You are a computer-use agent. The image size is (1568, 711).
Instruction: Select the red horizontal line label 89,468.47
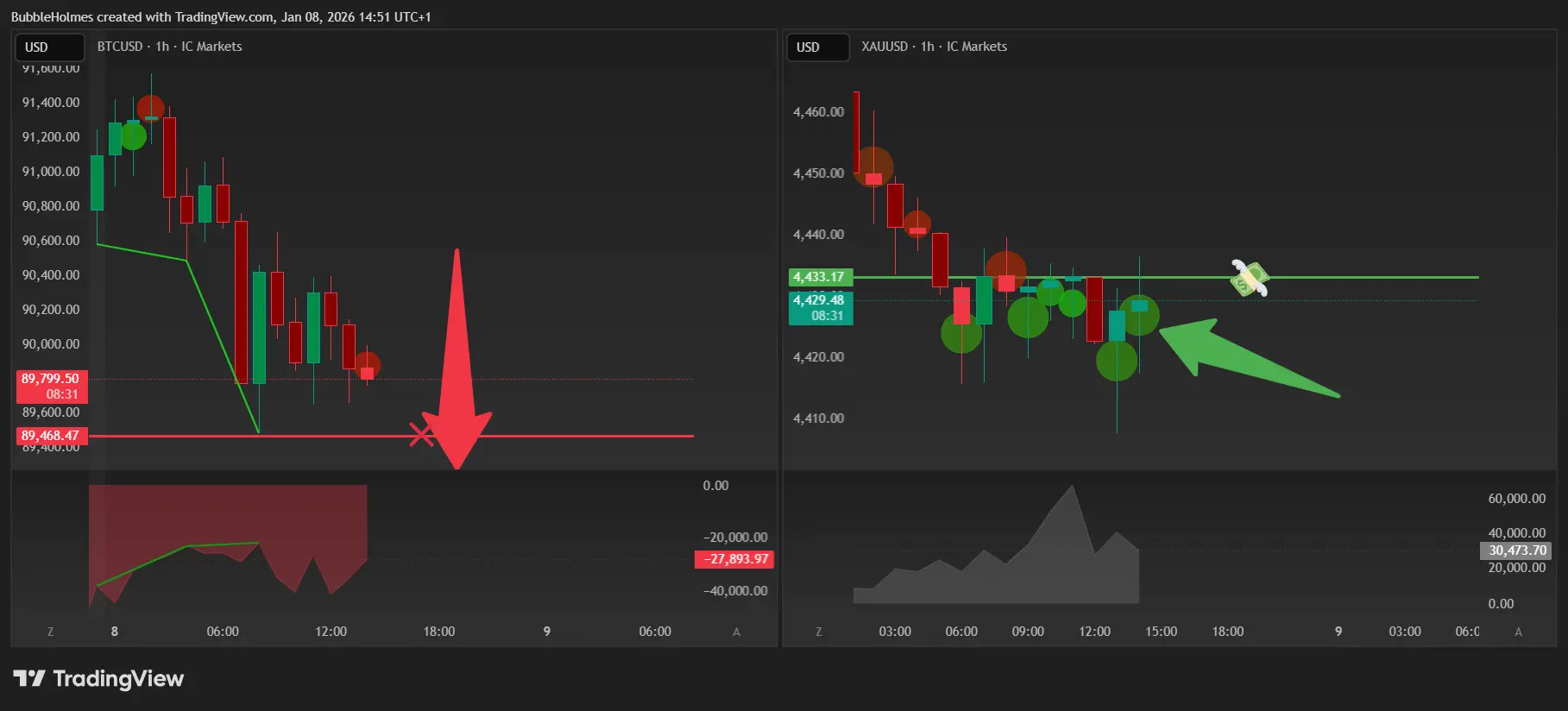tap(51, 436)
